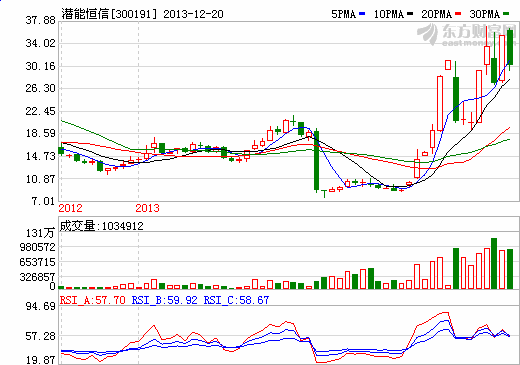Click price axis value 37.88
Image resolution: width=520 pixels, height=365 pixels.
coord(41,20)
